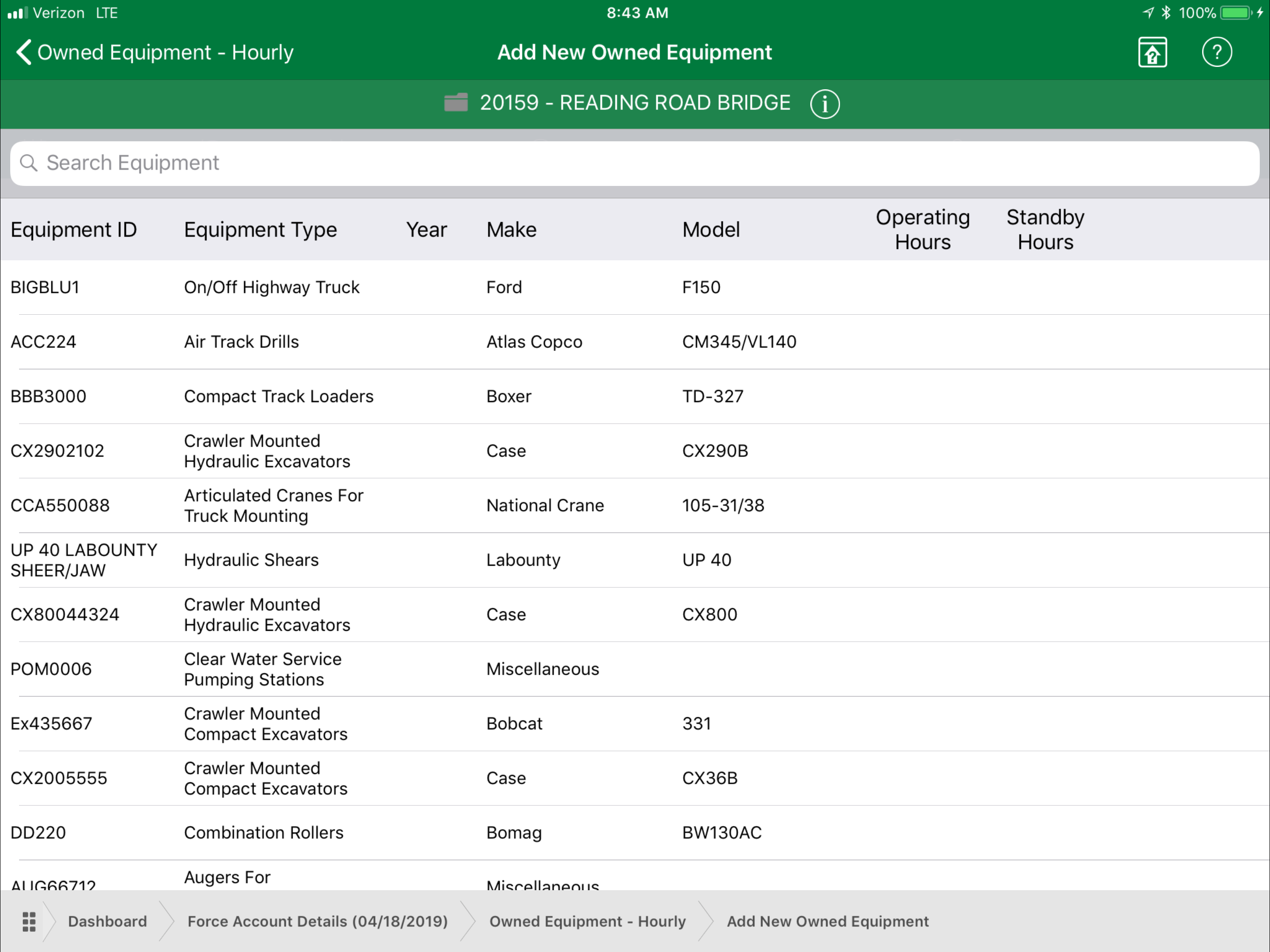Select equipment BBB3000
The image size is (1270, 952).
pos(635,396)
